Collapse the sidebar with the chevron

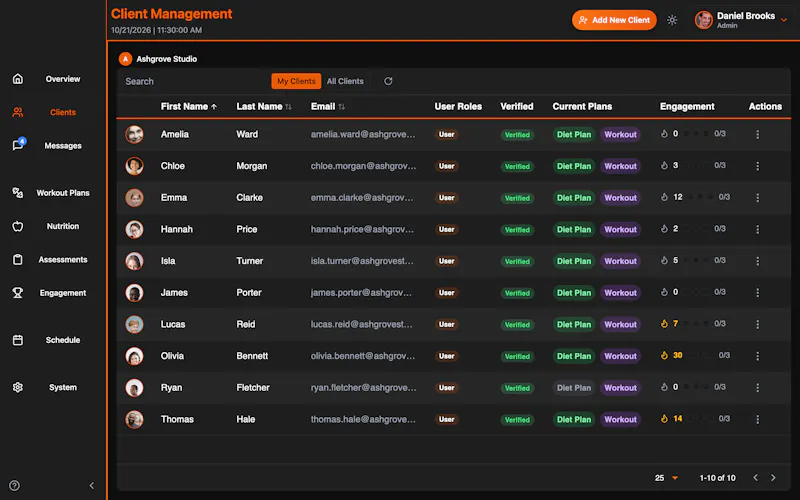(x=92, y=485)
